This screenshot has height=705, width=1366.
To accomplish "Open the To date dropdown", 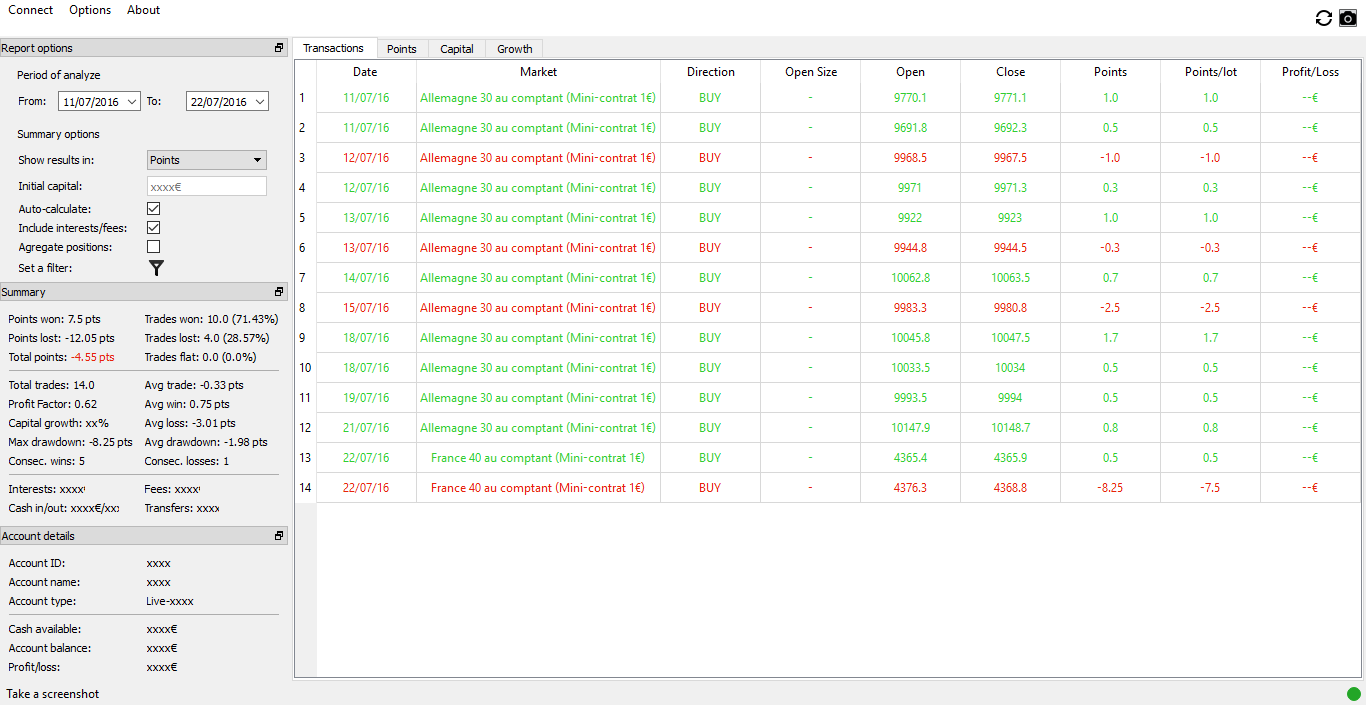I will pyautogui.click(x=261, y=102).
